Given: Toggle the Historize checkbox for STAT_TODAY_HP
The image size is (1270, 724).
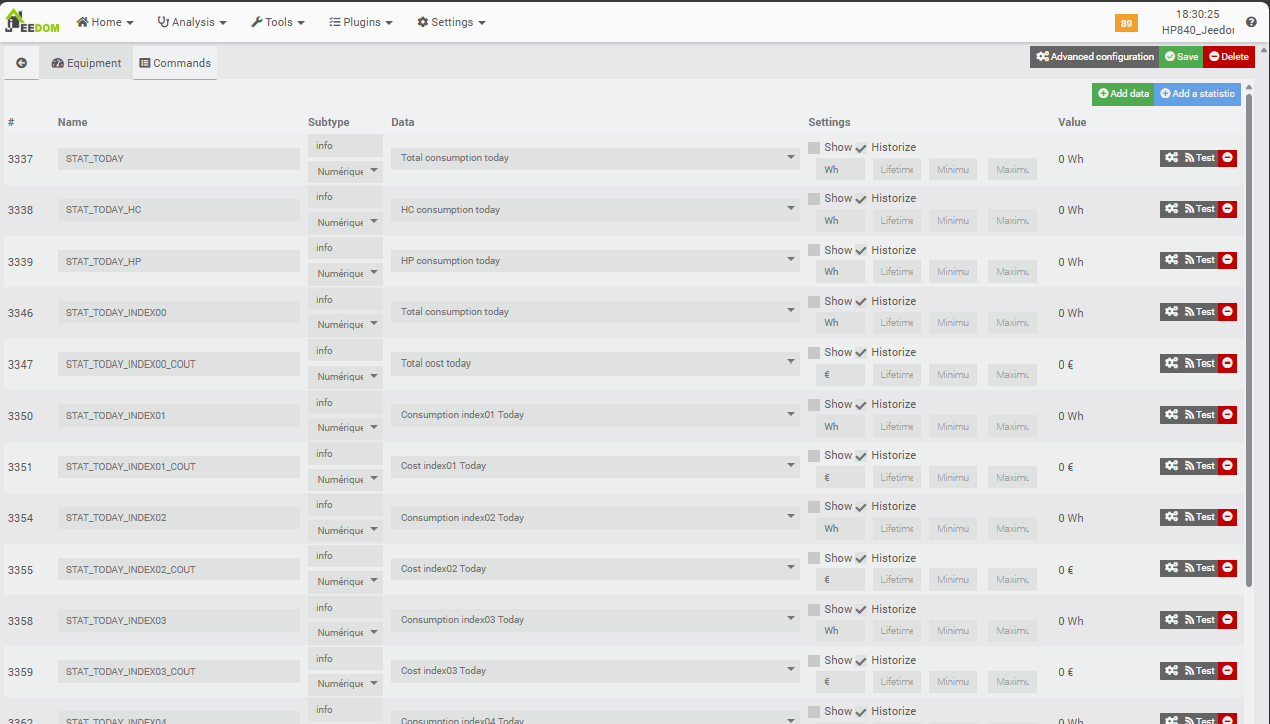Looking at the screenshot, I should (x=861, y=251).
